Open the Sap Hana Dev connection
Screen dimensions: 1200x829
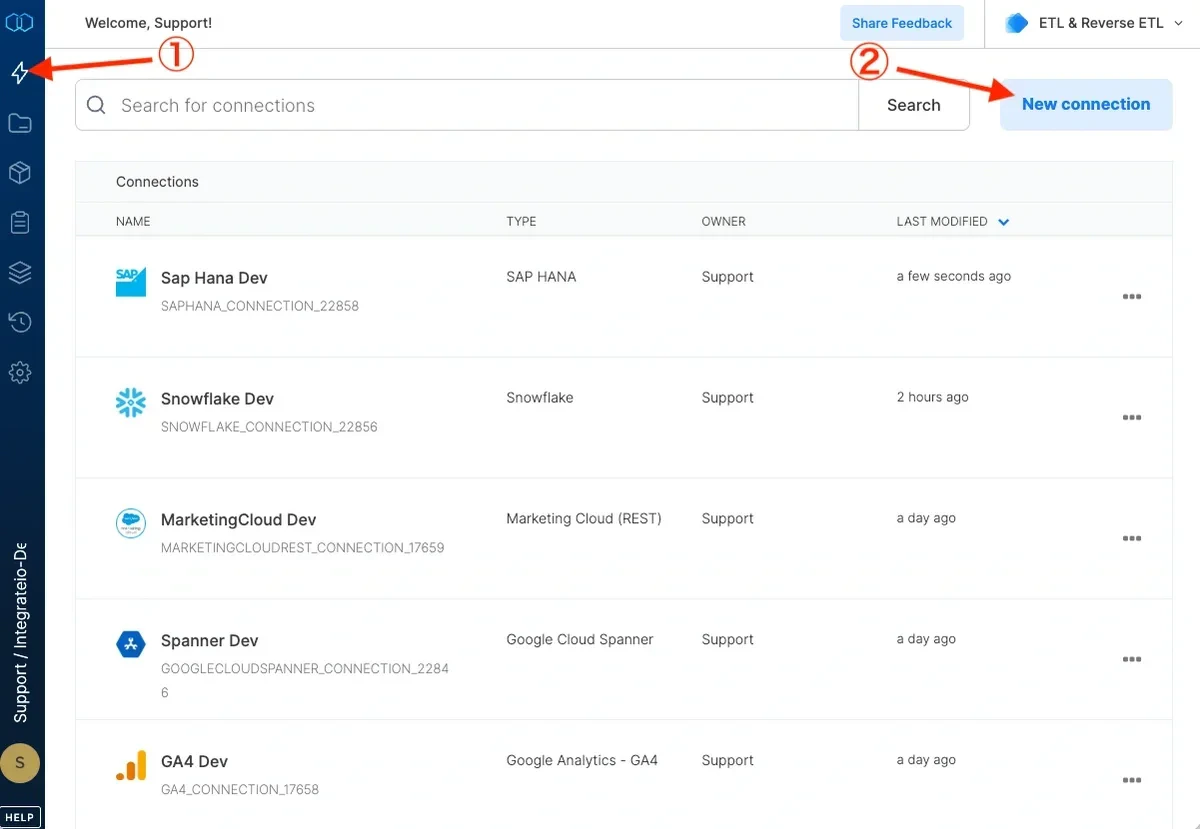click(x=214, y=278)
